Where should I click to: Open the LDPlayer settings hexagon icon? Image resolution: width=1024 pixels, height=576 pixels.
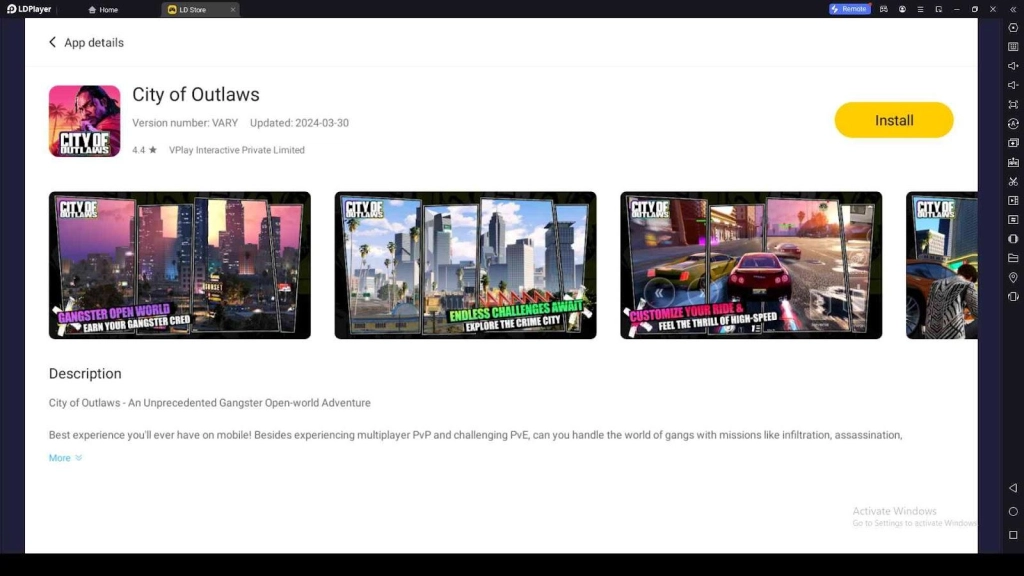click(x=1013, y=28)
